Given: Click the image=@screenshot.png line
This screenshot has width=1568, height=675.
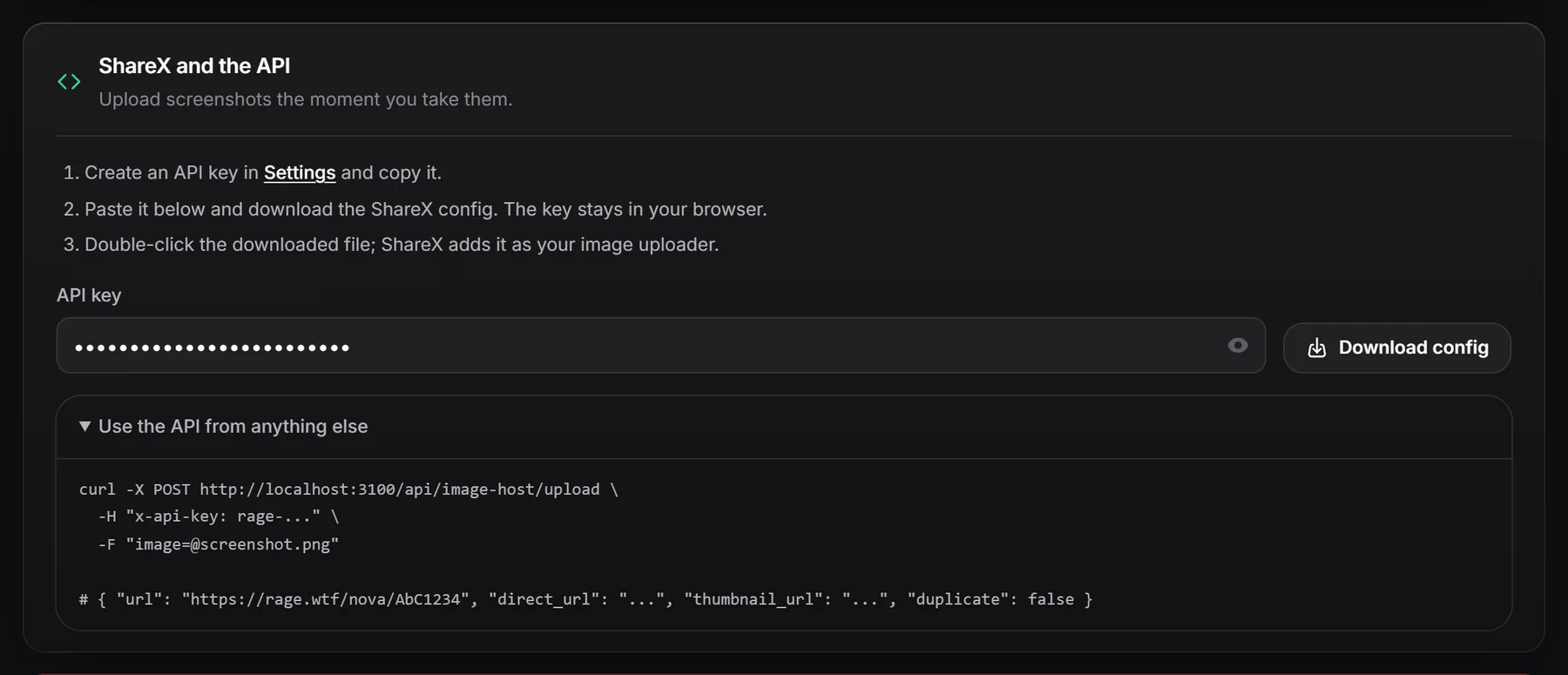Looking at the screenshot, I should 219,544.
